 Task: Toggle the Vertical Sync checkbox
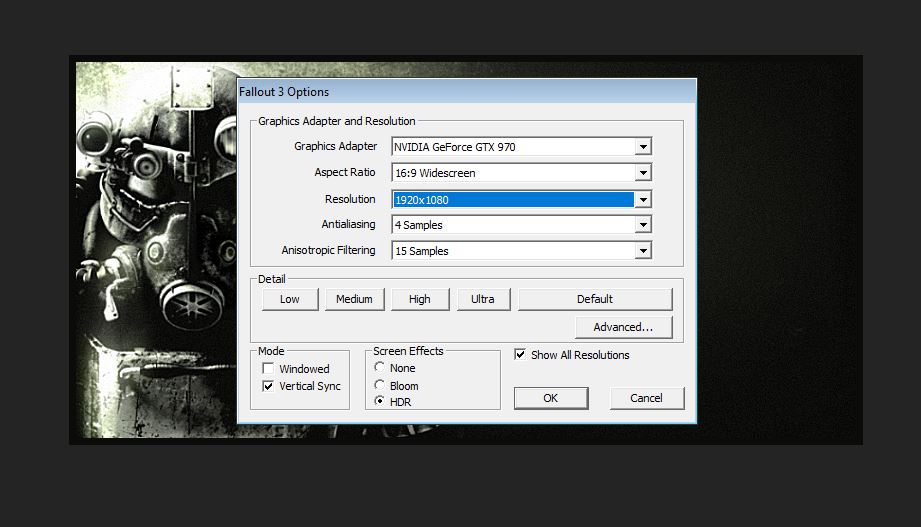coord(268,386)
